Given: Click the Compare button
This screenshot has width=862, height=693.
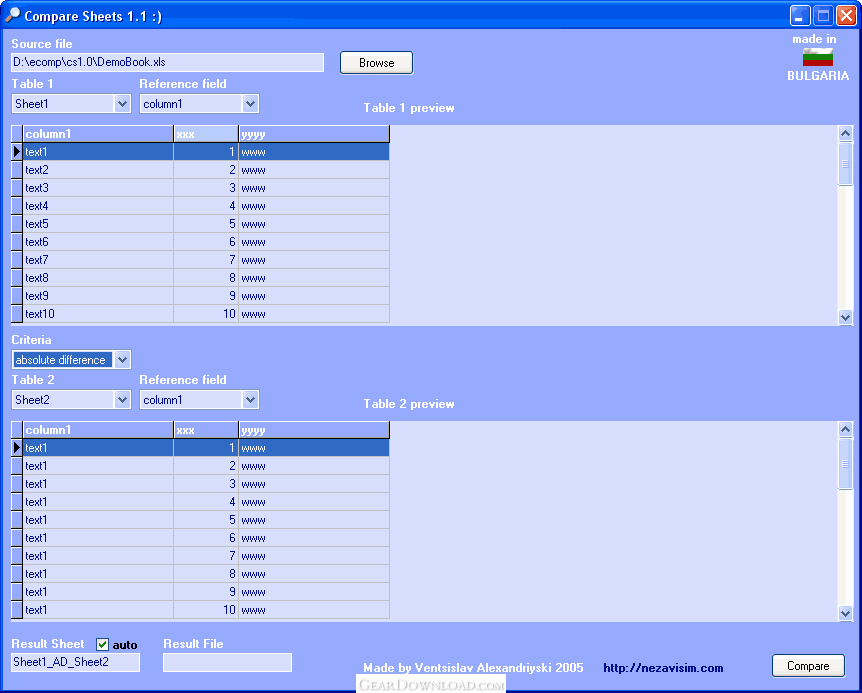Looking at the screenshot, I should (808, 666).
